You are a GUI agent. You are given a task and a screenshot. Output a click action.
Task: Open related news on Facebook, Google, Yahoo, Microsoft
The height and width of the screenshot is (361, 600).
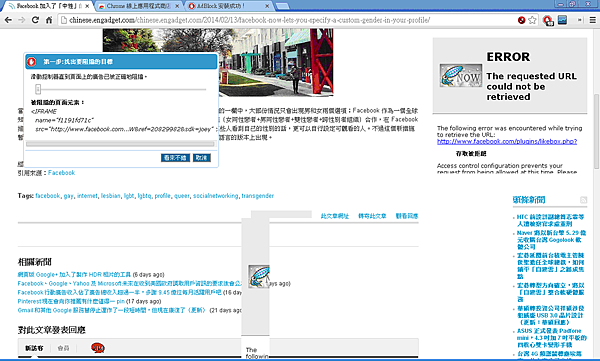point(129,284)
